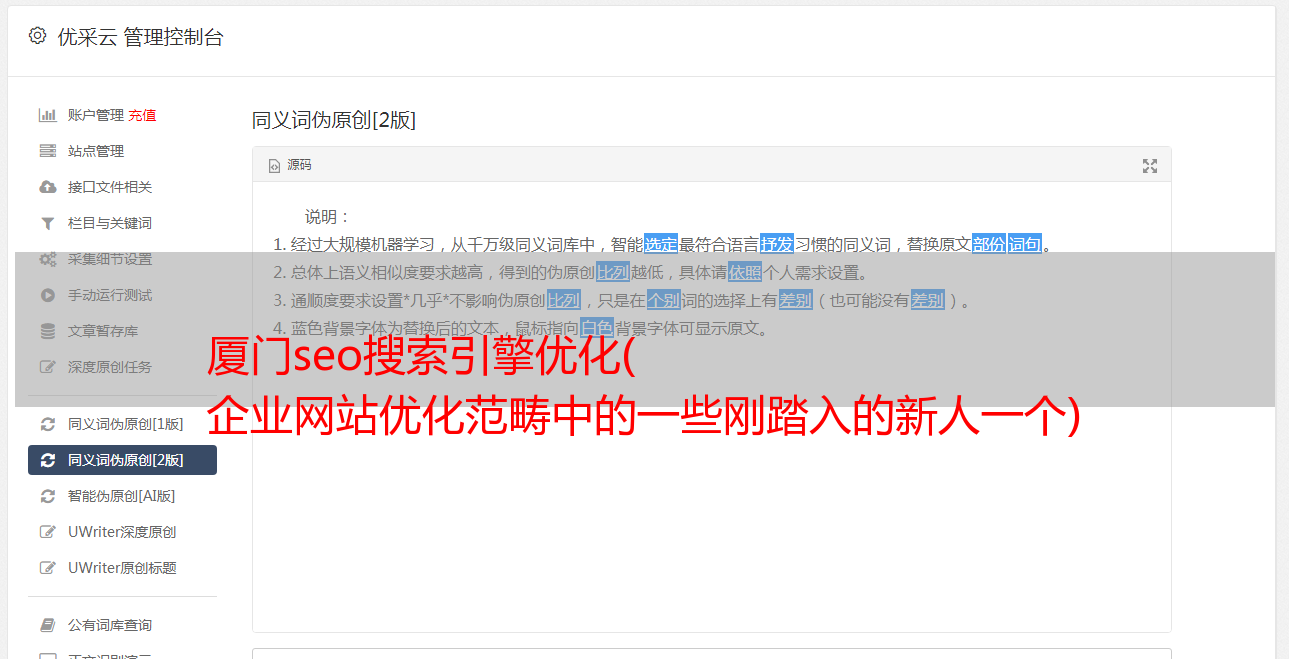Viewport: 1289px width, 659px height.
Task: Open 智能伪原创[AI版] in sidebar
Action: click(x=122, y=496)
